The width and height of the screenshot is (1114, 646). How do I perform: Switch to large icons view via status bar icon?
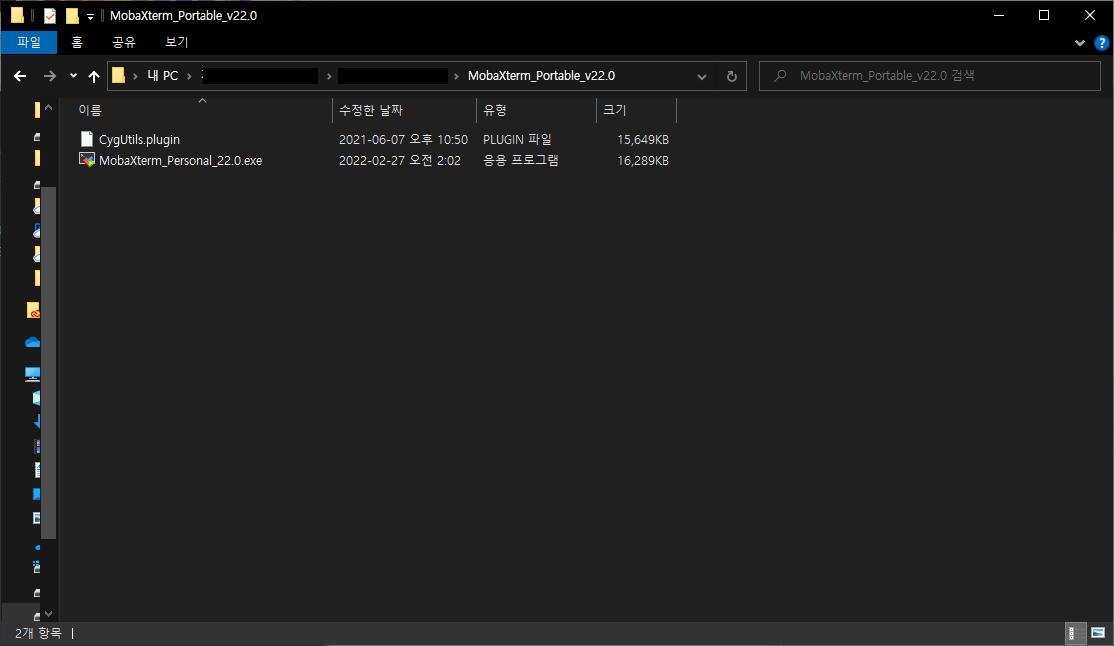tap(1098, 633)
